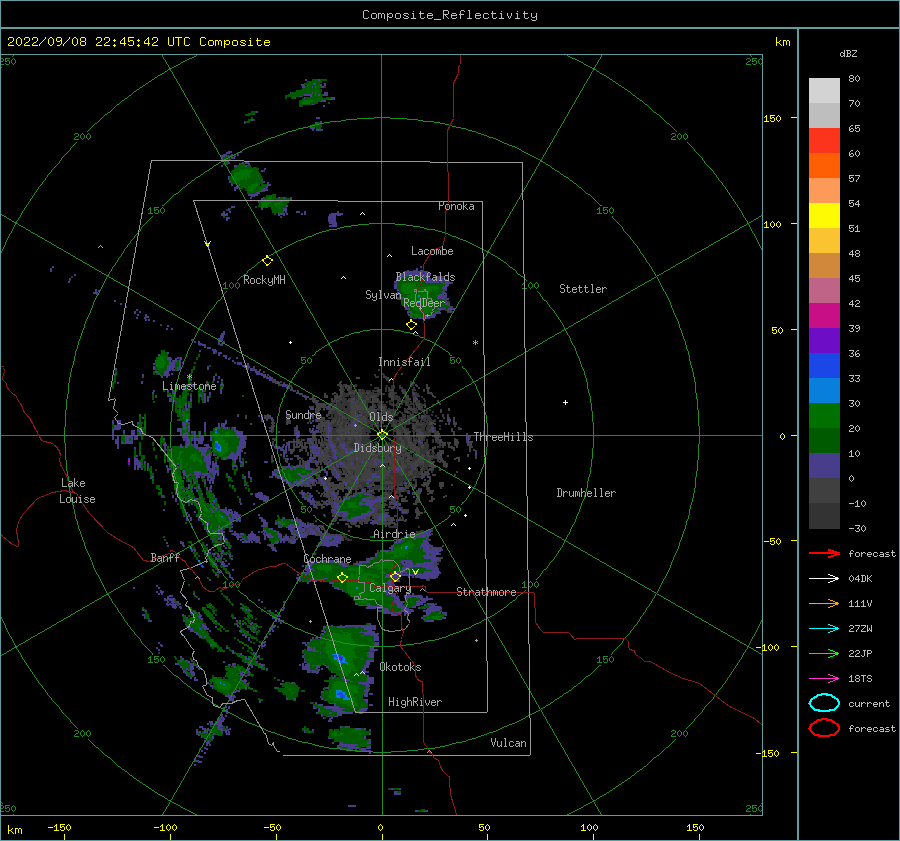Click the red forecast ellipse legend icon
The width and height of the screenshot is (900, 841).
click(824, 728)
